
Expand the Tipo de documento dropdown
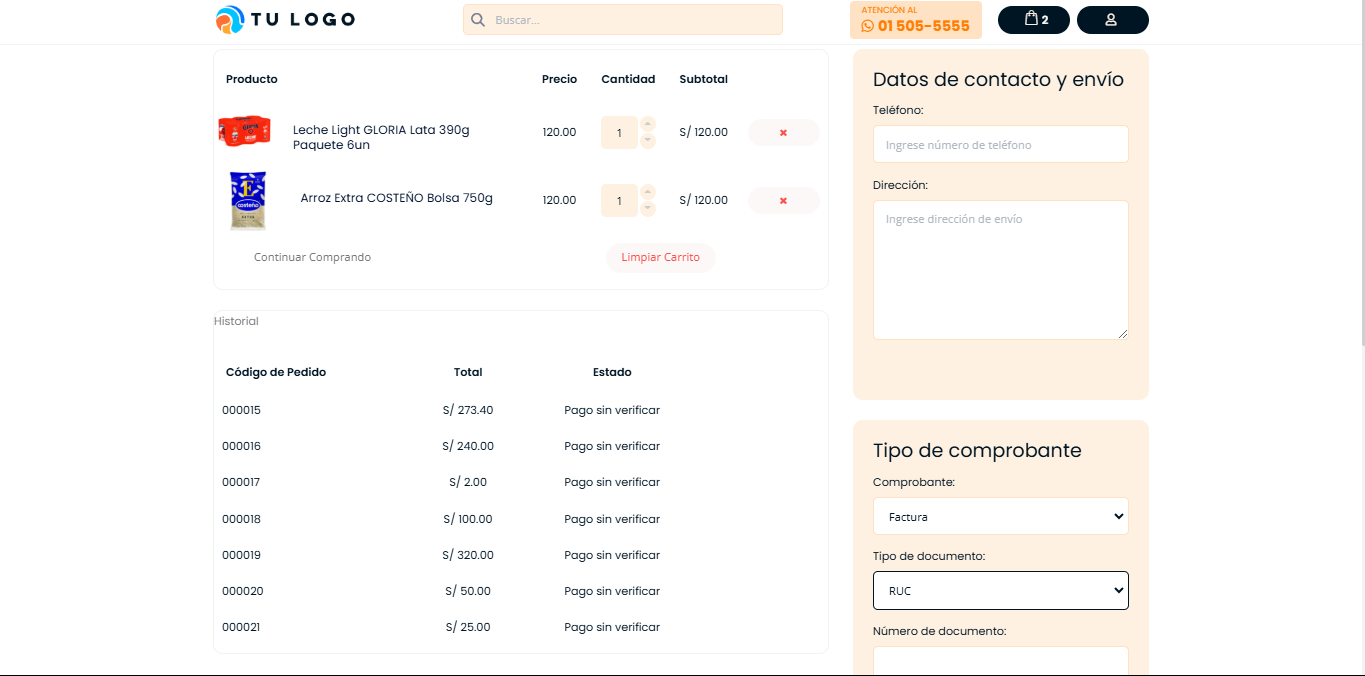pos(1000,591)
